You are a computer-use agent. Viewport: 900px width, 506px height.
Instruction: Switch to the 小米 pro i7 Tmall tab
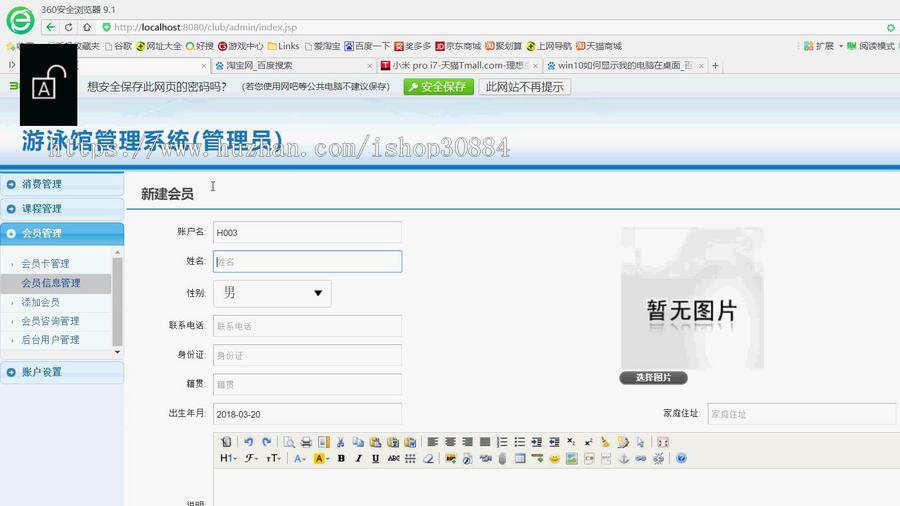click(x=458, y=65)
